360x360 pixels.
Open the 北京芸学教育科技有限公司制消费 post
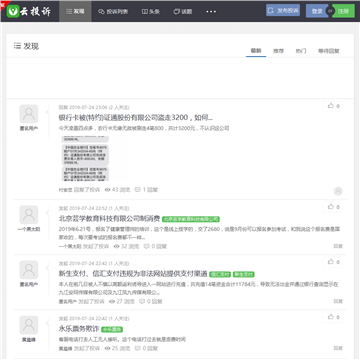pos(109,219)
